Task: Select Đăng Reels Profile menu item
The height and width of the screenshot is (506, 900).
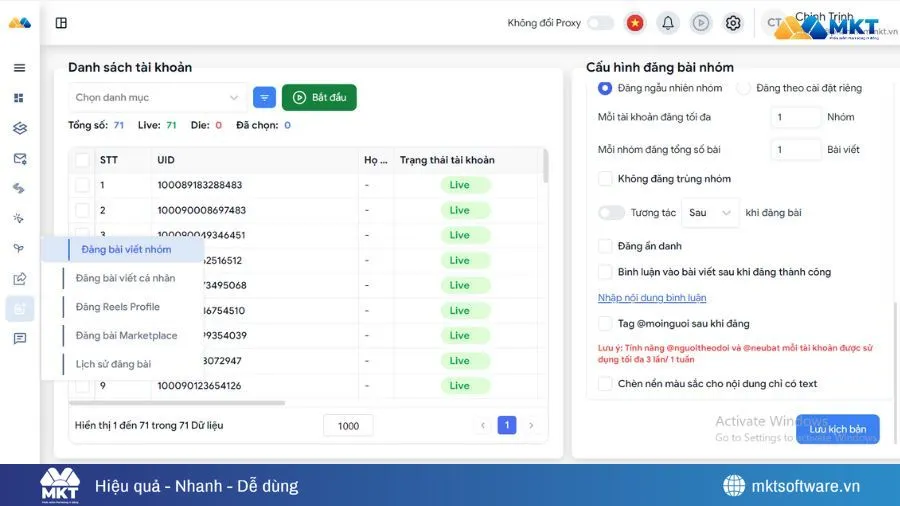Action: point(118,307)
